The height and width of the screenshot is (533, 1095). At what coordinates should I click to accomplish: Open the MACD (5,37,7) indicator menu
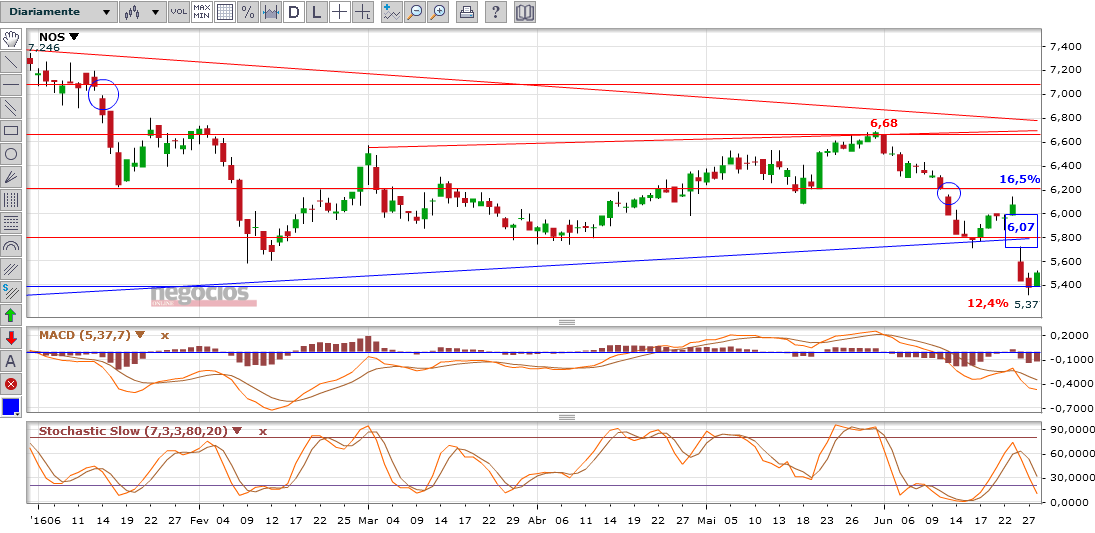click(x=140, y=336)
